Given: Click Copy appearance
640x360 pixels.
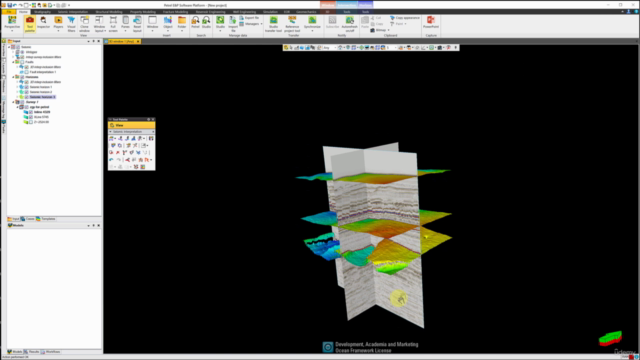Looking at the screenshot, I should pos(404,18).
